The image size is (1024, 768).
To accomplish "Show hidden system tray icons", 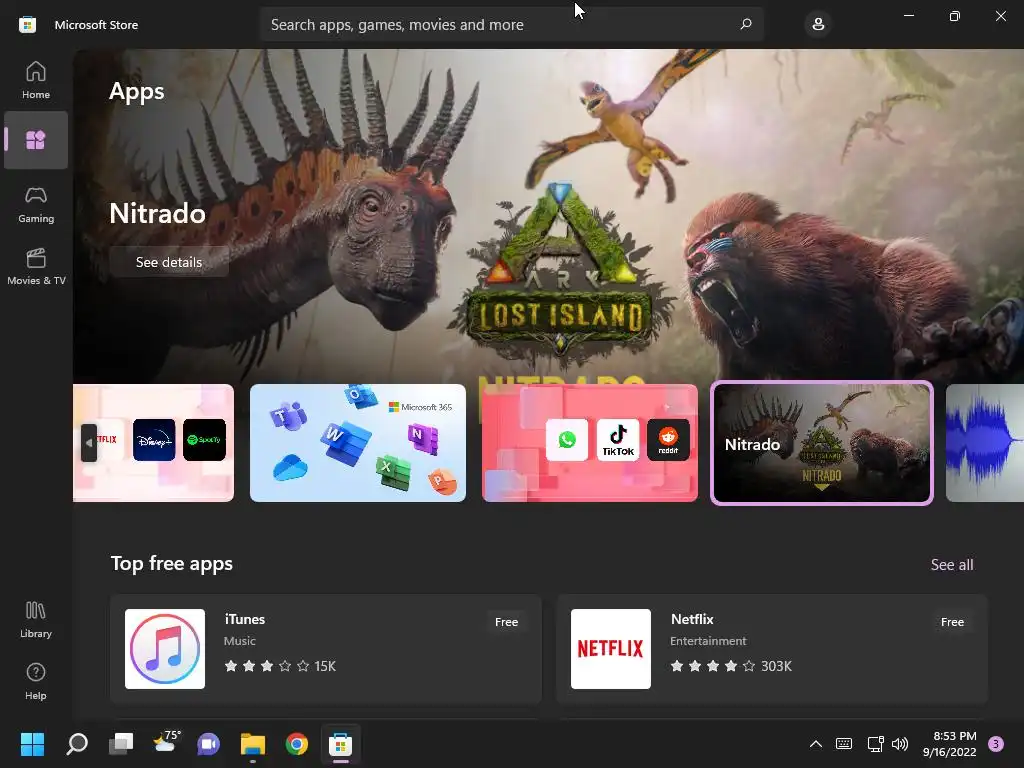I will [x=816, y=744].
